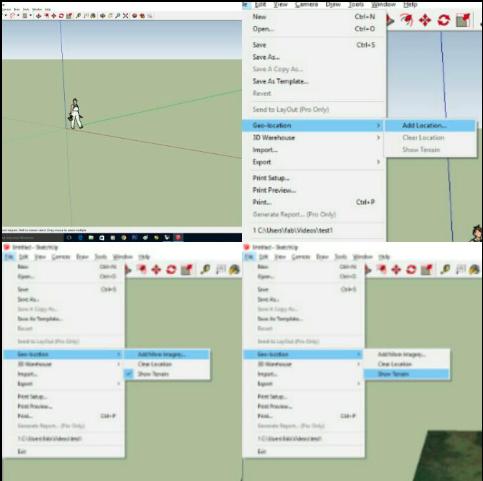The height and width of the screenshot is (481, 483).
Task: Click Exit in bottom-right screenshot File menu
Action: coord(303,452)
